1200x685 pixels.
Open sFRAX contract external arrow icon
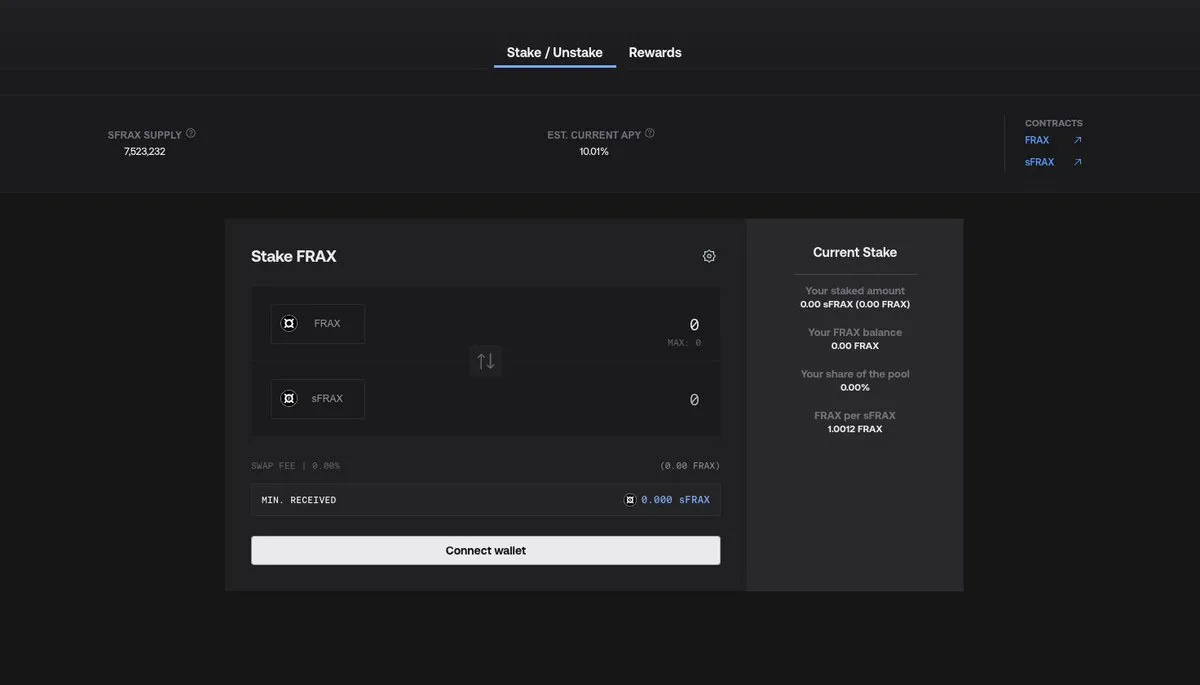[x=1077, y=162]
